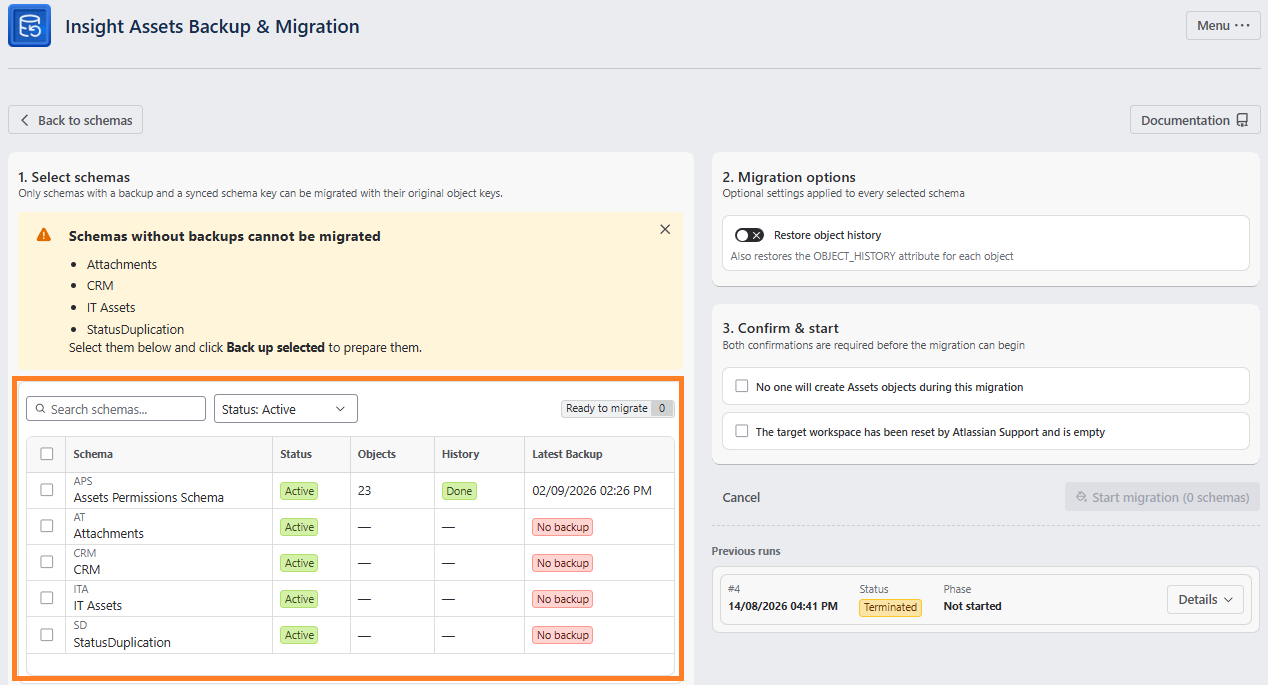Click Start migration (0 schemas) button
The height and width of the screenshot is (685, 1268).
click(1162, 497)
